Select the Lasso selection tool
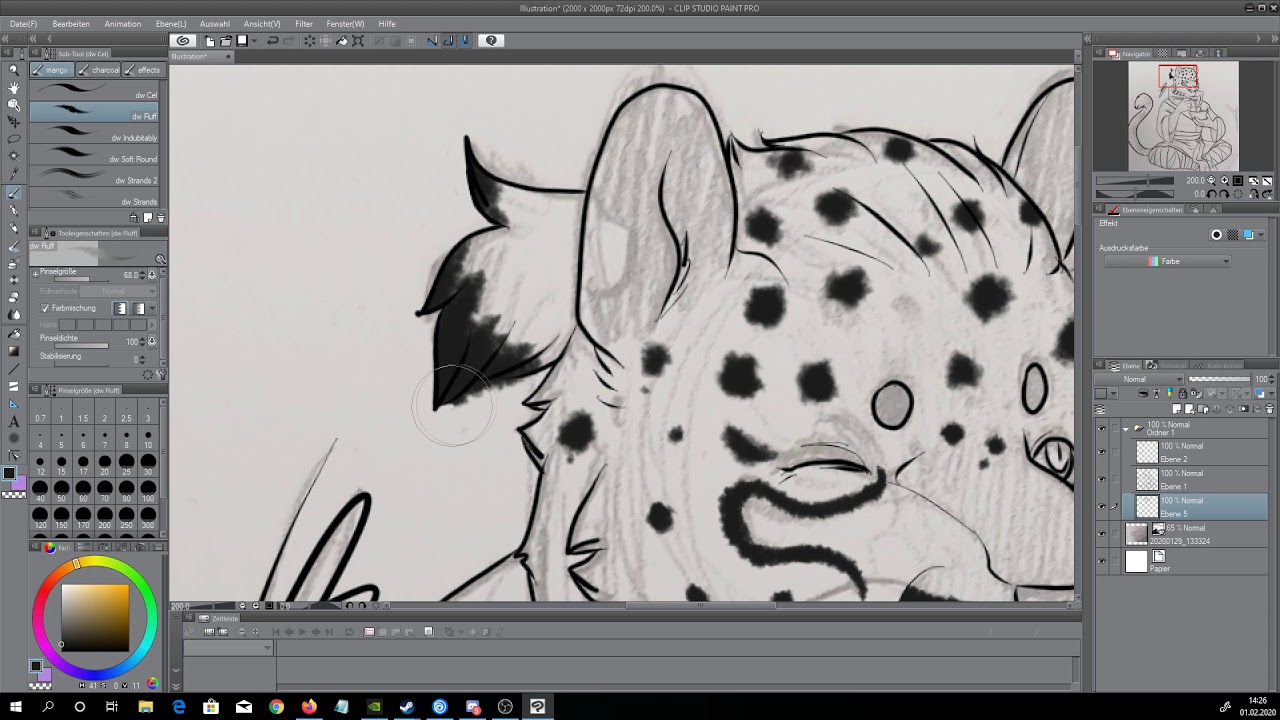Image resolution: width=1280 pixels, height=720 pixels. [x=14, y=138]
